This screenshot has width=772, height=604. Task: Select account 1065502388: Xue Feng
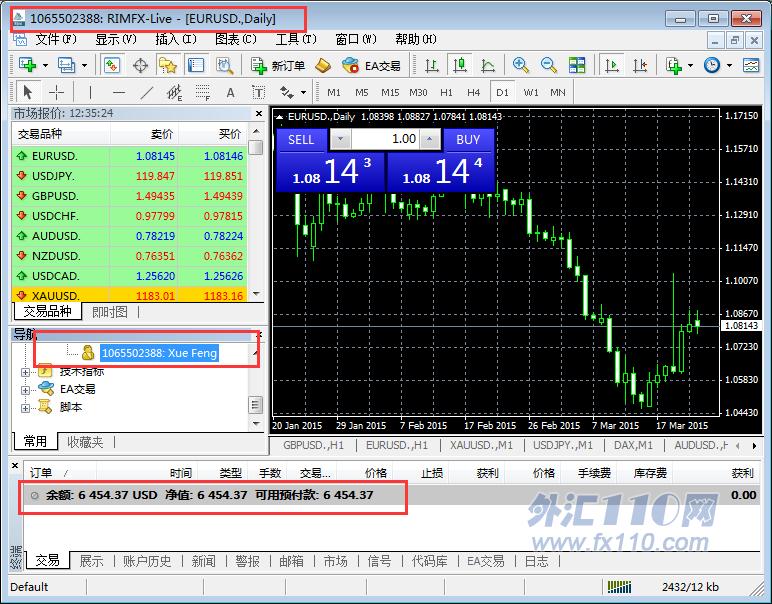pos(160,353)
